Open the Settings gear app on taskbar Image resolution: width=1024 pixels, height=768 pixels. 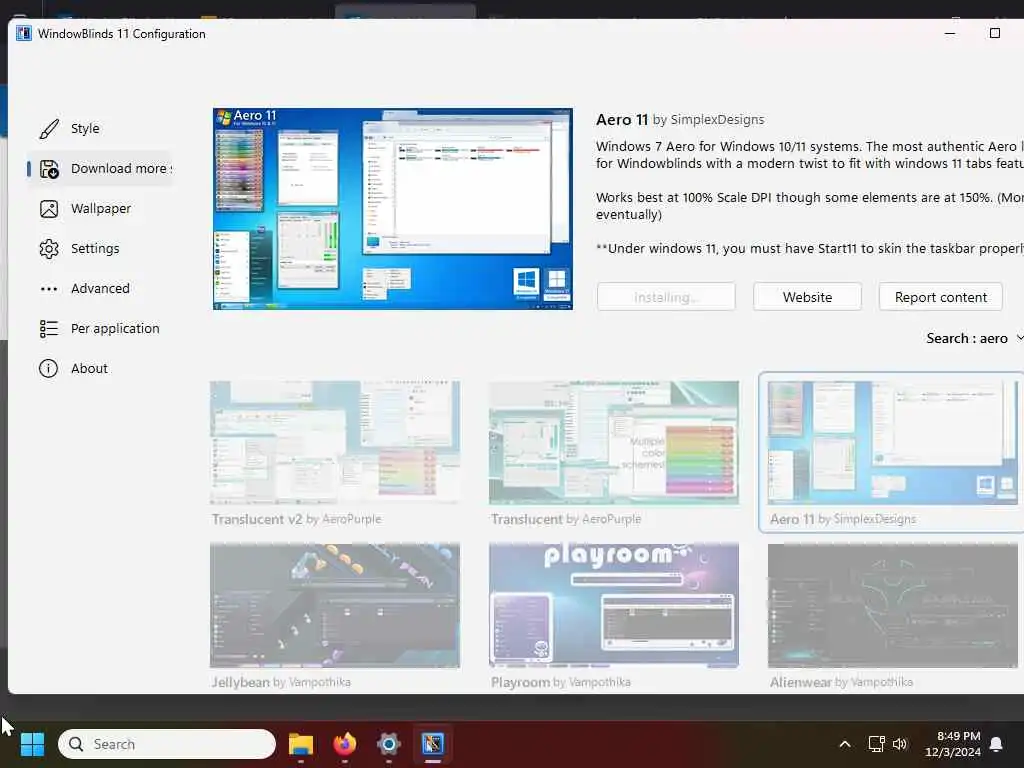(389, 744)
